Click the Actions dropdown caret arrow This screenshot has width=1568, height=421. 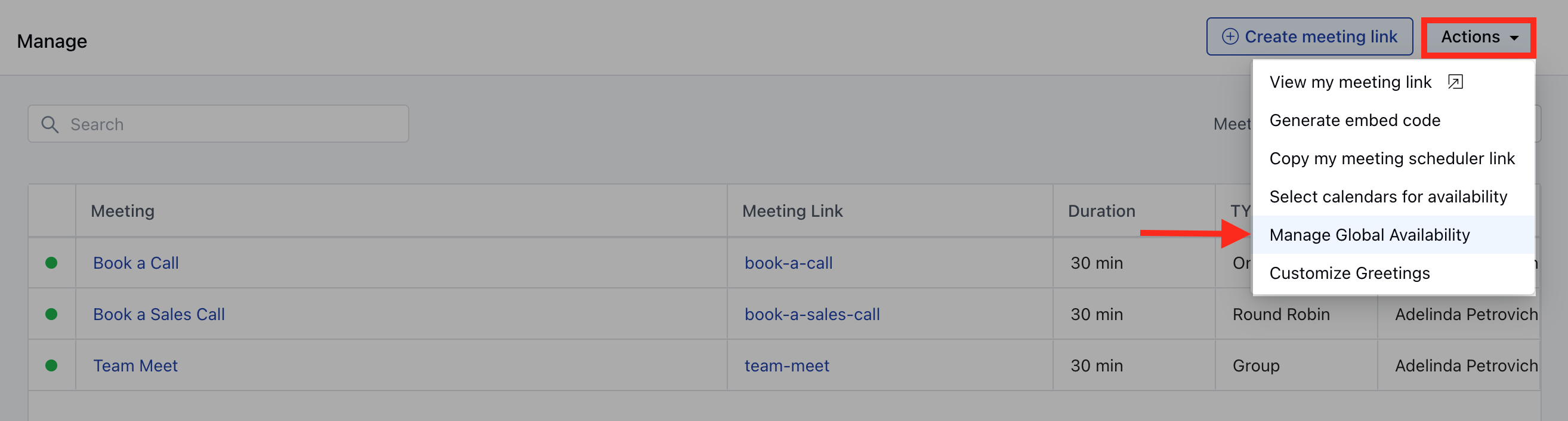point(1514,38)
